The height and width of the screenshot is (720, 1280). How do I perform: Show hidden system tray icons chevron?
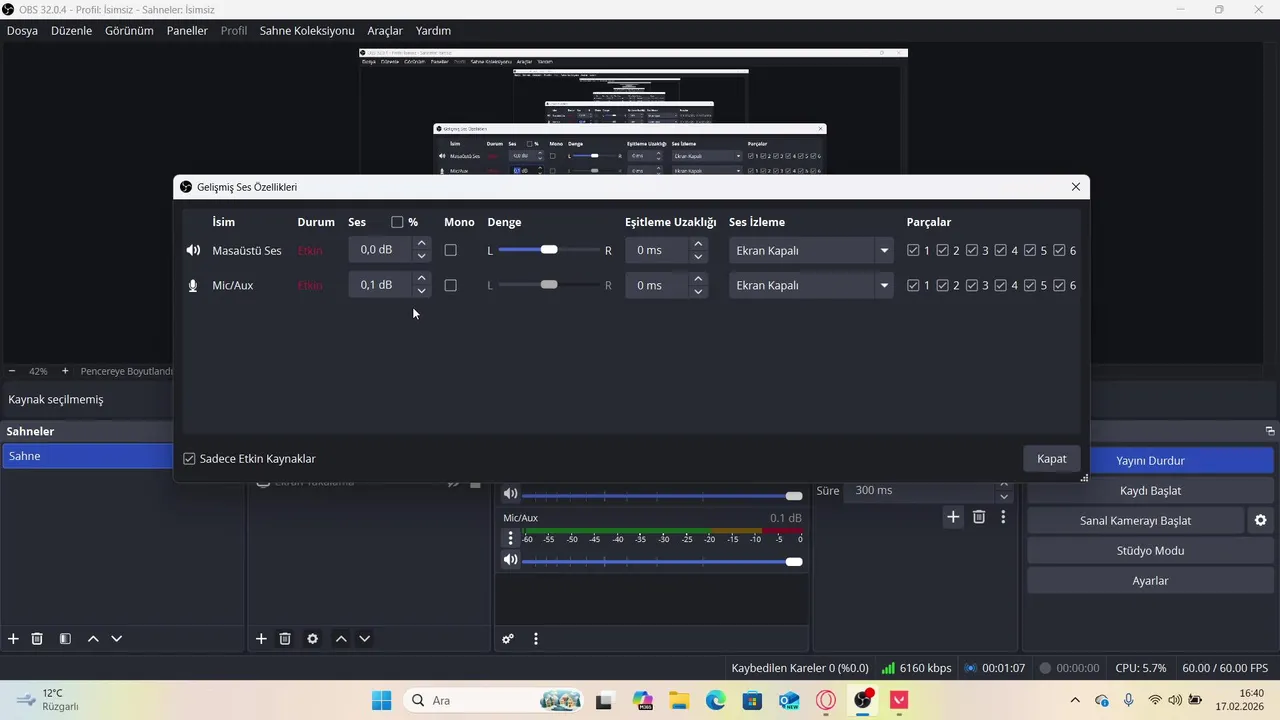pyautogui.click(x=1075, y=700)
